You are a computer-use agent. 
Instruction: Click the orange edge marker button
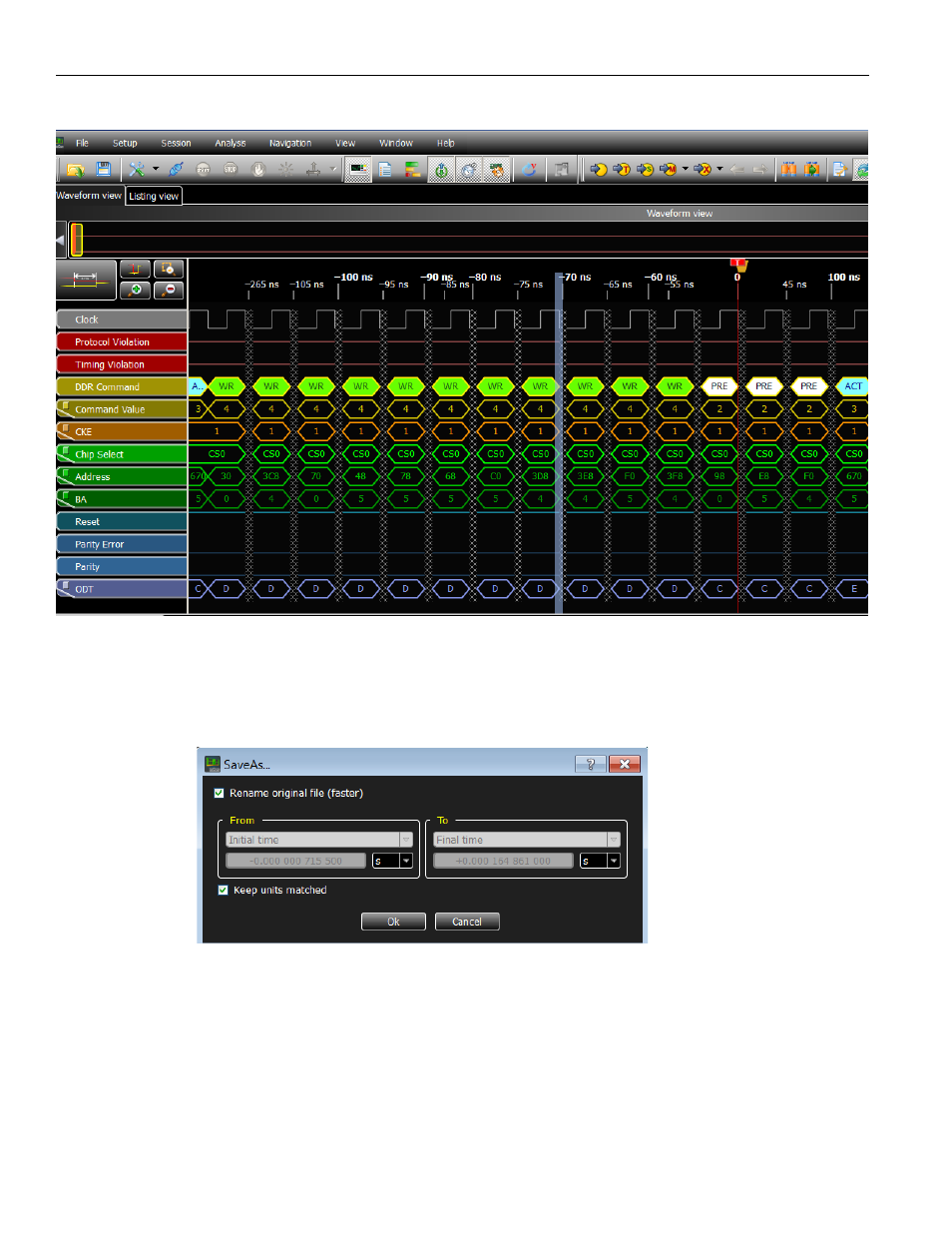coord(136,270)
